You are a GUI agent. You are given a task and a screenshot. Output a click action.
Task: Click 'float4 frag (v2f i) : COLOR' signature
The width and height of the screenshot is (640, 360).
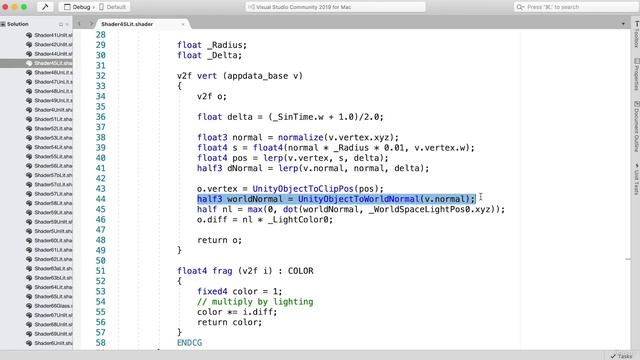(x=245, y=271)
